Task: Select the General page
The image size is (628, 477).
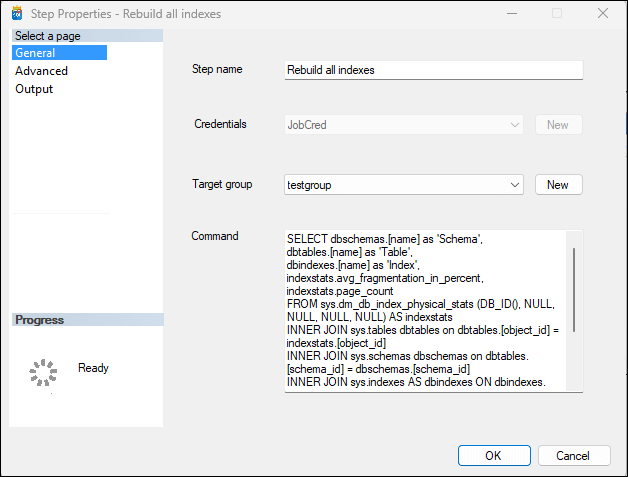Action: click(x=35, y=53)
